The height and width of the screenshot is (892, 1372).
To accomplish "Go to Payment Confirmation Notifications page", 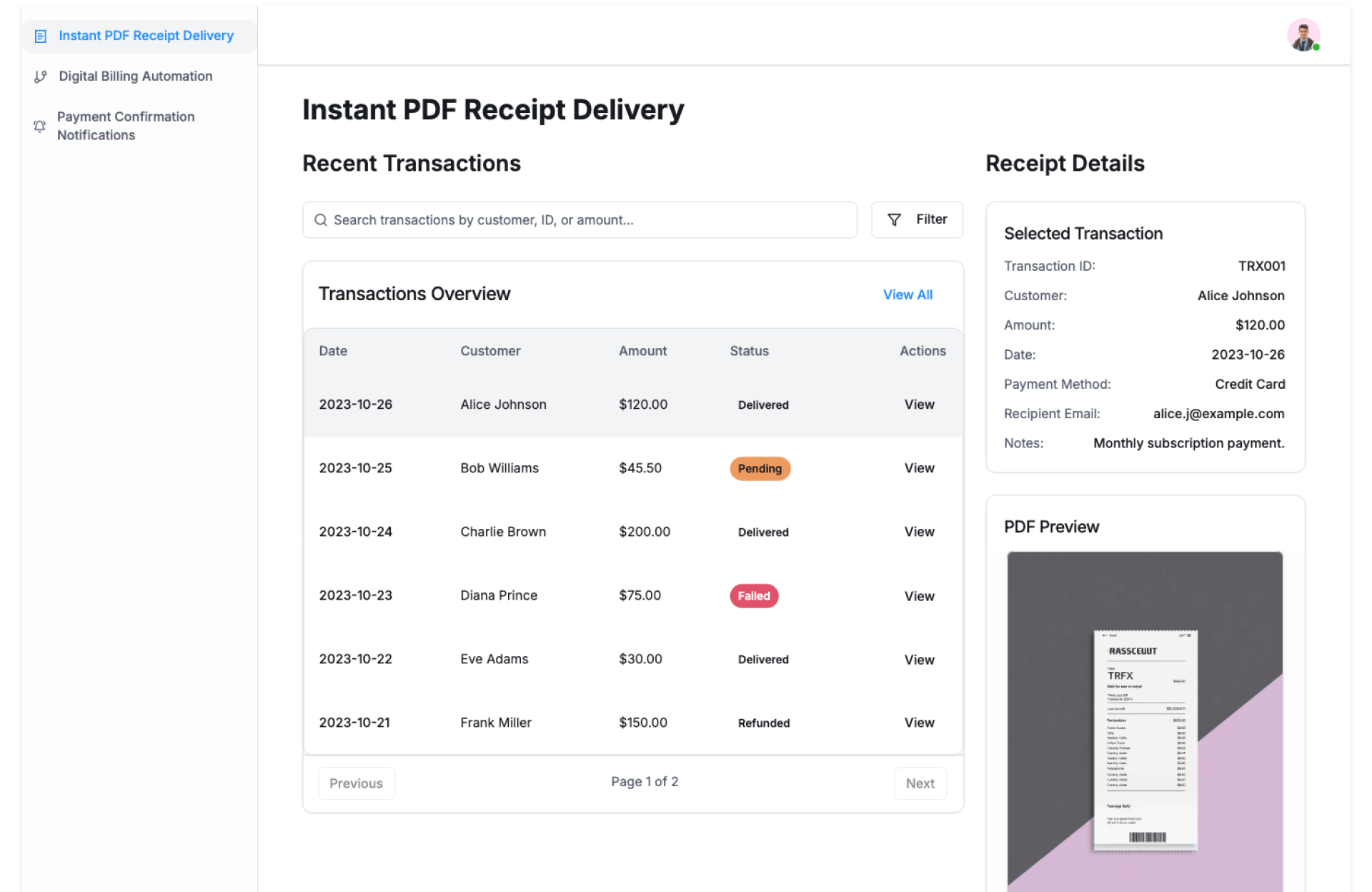I will click(126, 126).
